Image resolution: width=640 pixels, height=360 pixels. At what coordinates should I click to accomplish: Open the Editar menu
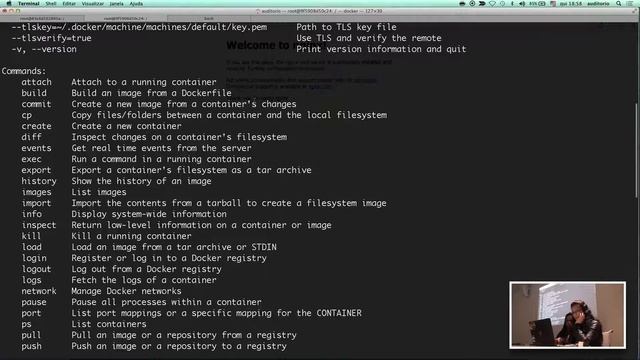69,4
